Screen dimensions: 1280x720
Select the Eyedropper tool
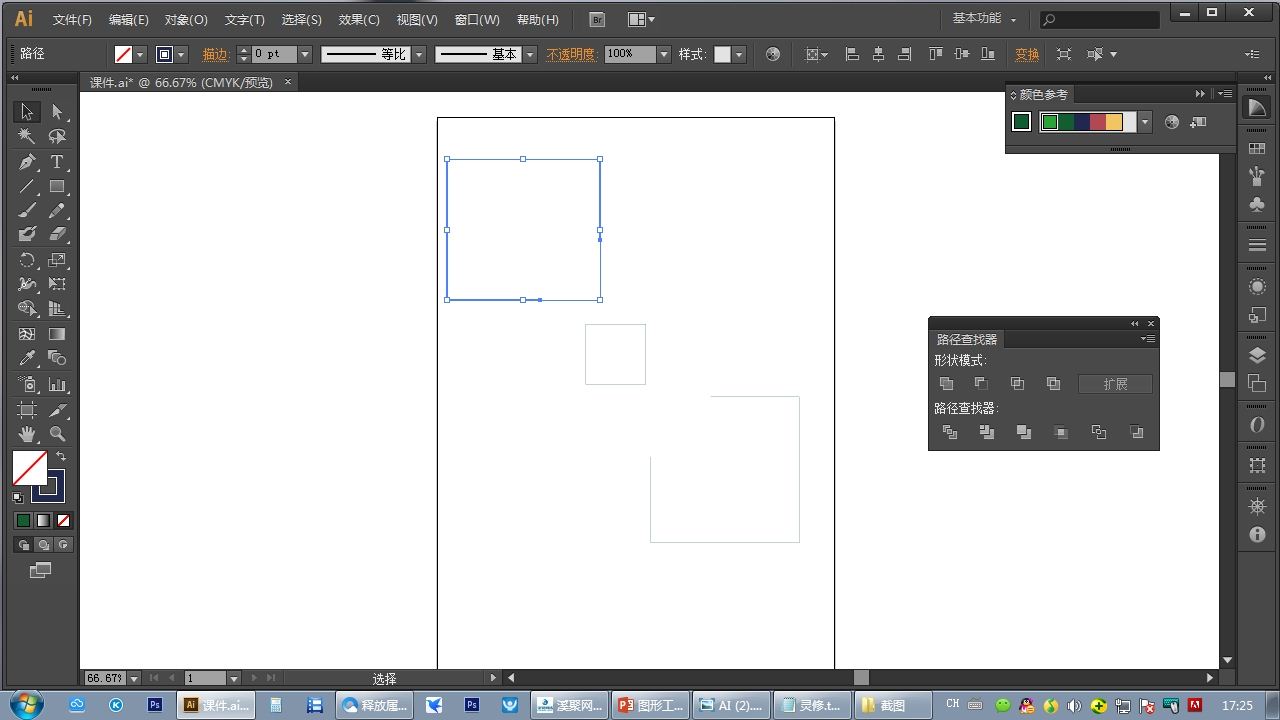tap(27, 359)
